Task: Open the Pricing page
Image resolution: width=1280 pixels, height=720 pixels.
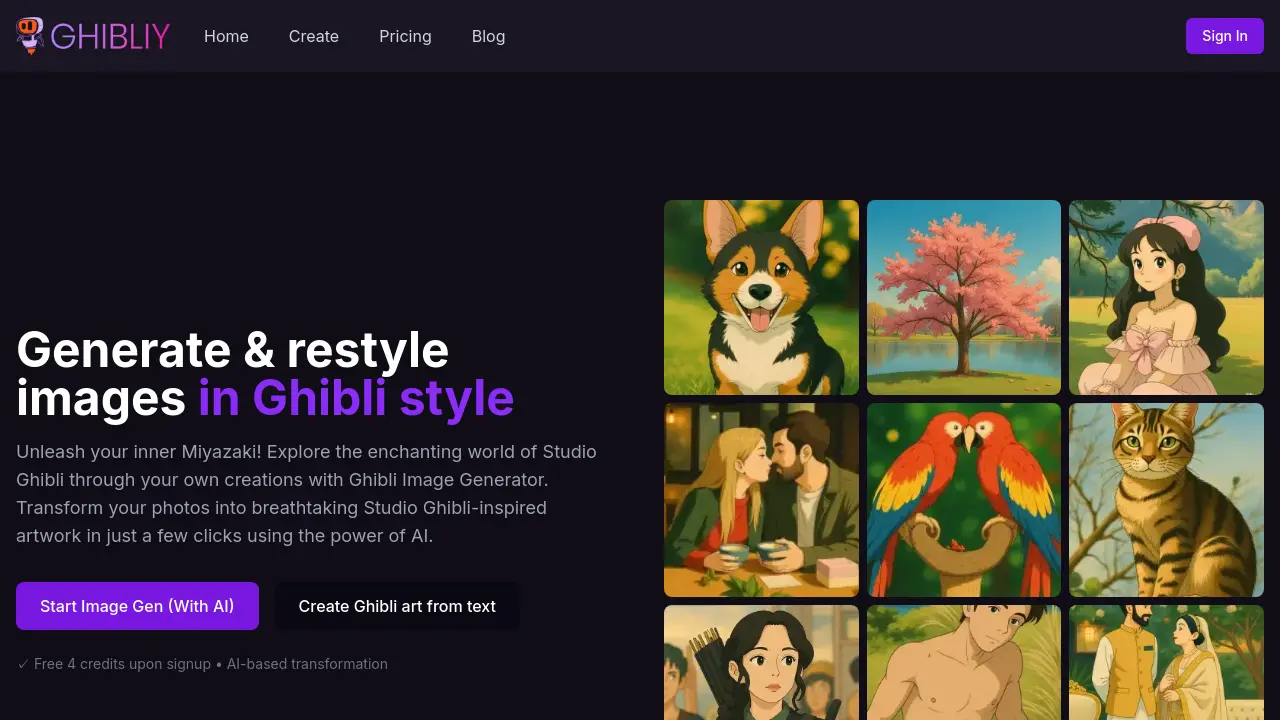Action: [x=405, y=36]
